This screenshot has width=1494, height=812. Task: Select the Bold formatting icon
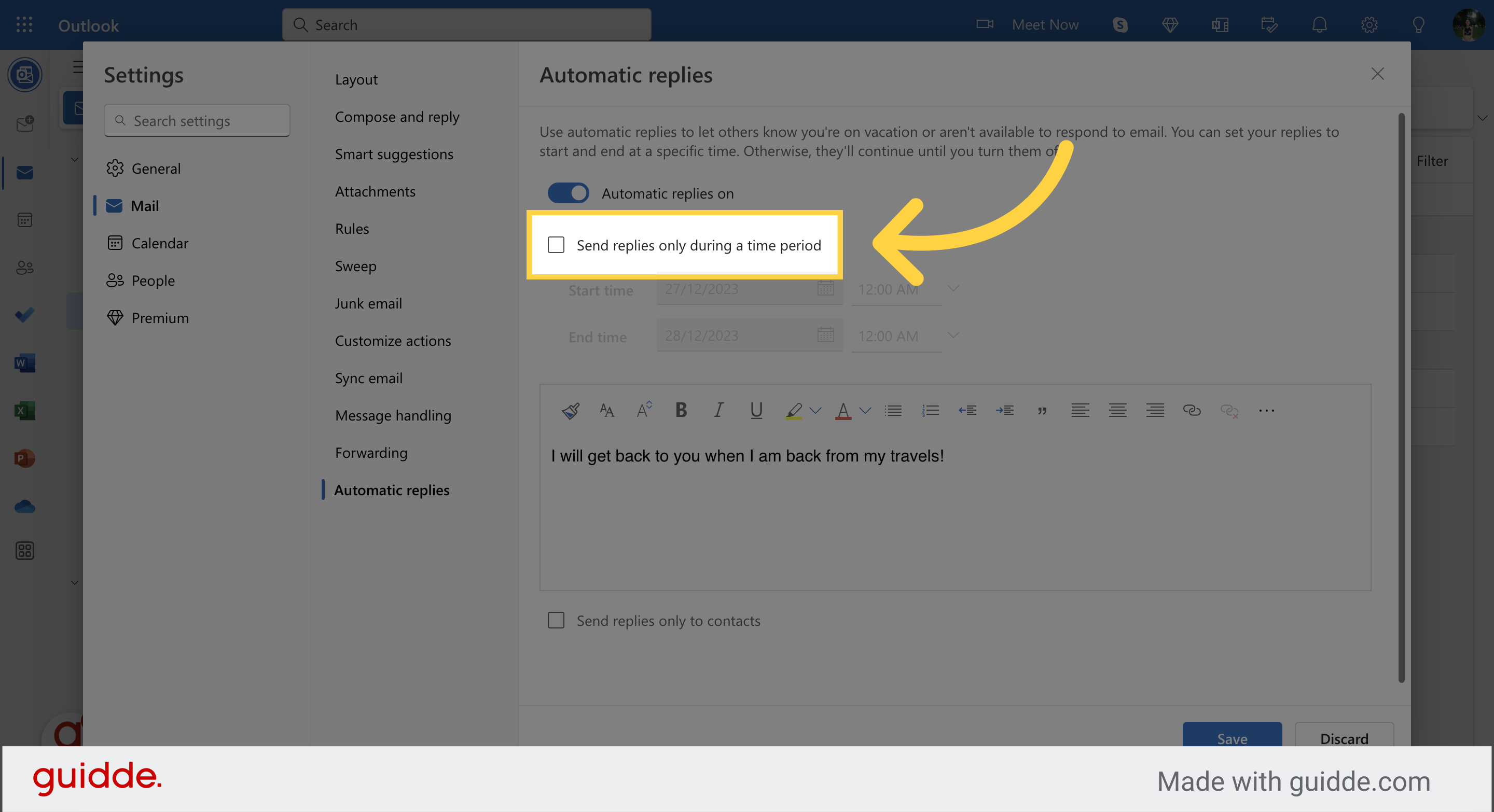pyautogui.click(x=680, y=410)
